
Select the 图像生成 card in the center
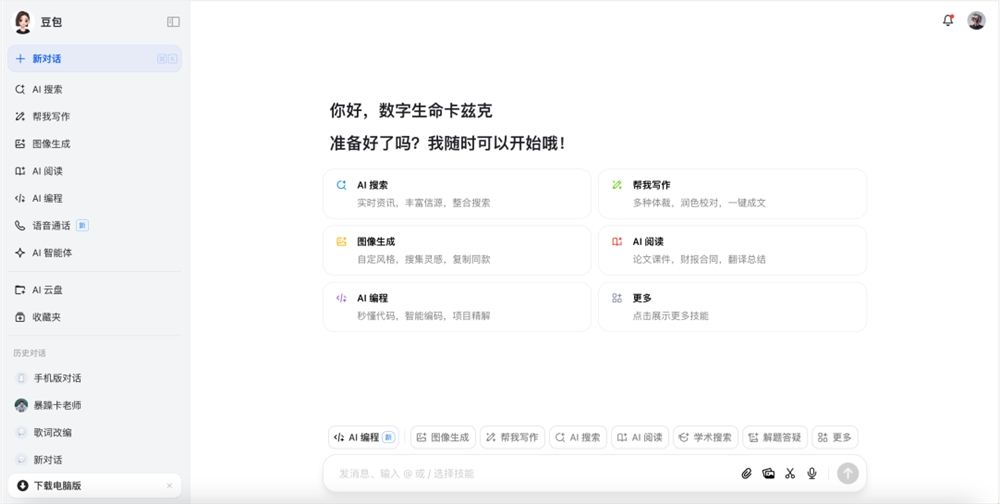point(457,250)
